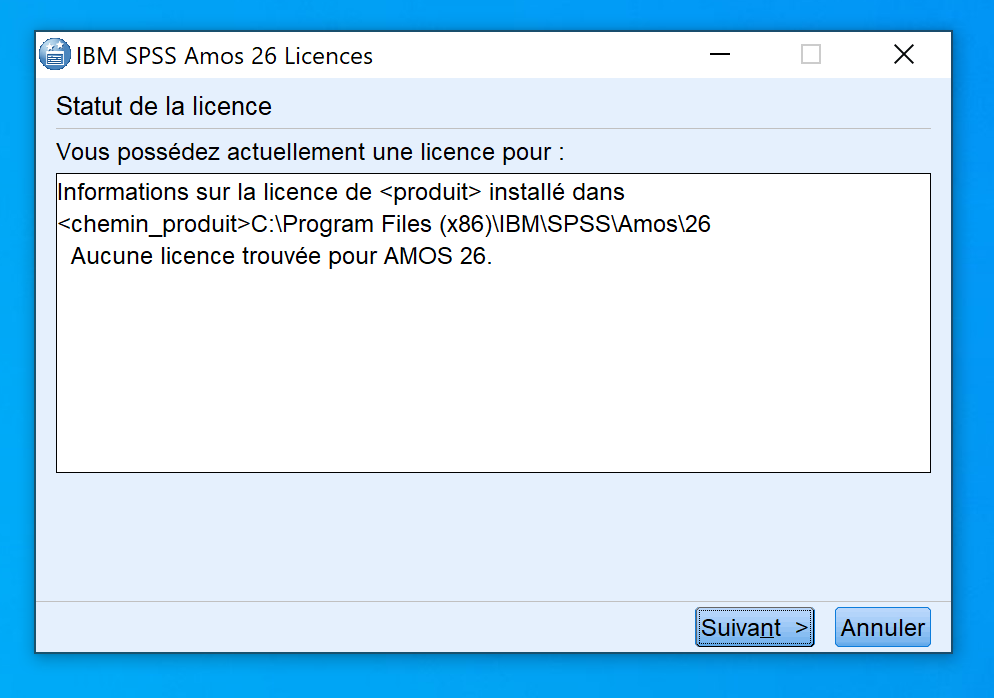This screenshot has height=698, width=994.
Task: Select the 'Statut de la licence' heading
Action: click(x=164, y=106)
